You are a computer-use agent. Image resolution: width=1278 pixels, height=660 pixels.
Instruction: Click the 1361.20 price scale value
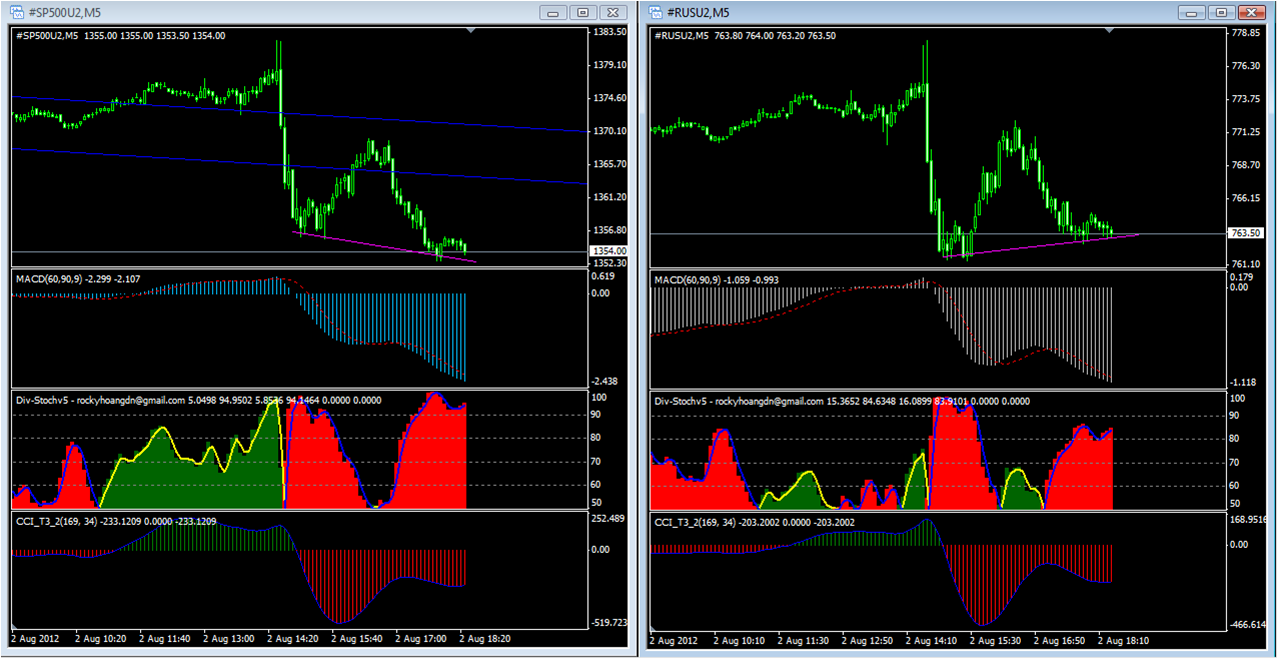609,197
